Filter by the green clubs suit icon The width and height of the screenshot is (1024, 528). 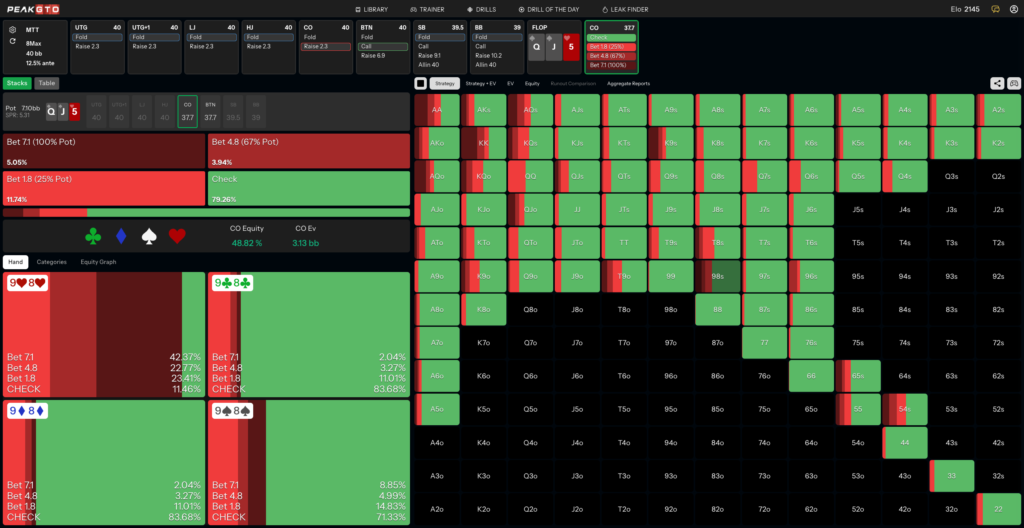pyautogui.click(x=93, y=236)
